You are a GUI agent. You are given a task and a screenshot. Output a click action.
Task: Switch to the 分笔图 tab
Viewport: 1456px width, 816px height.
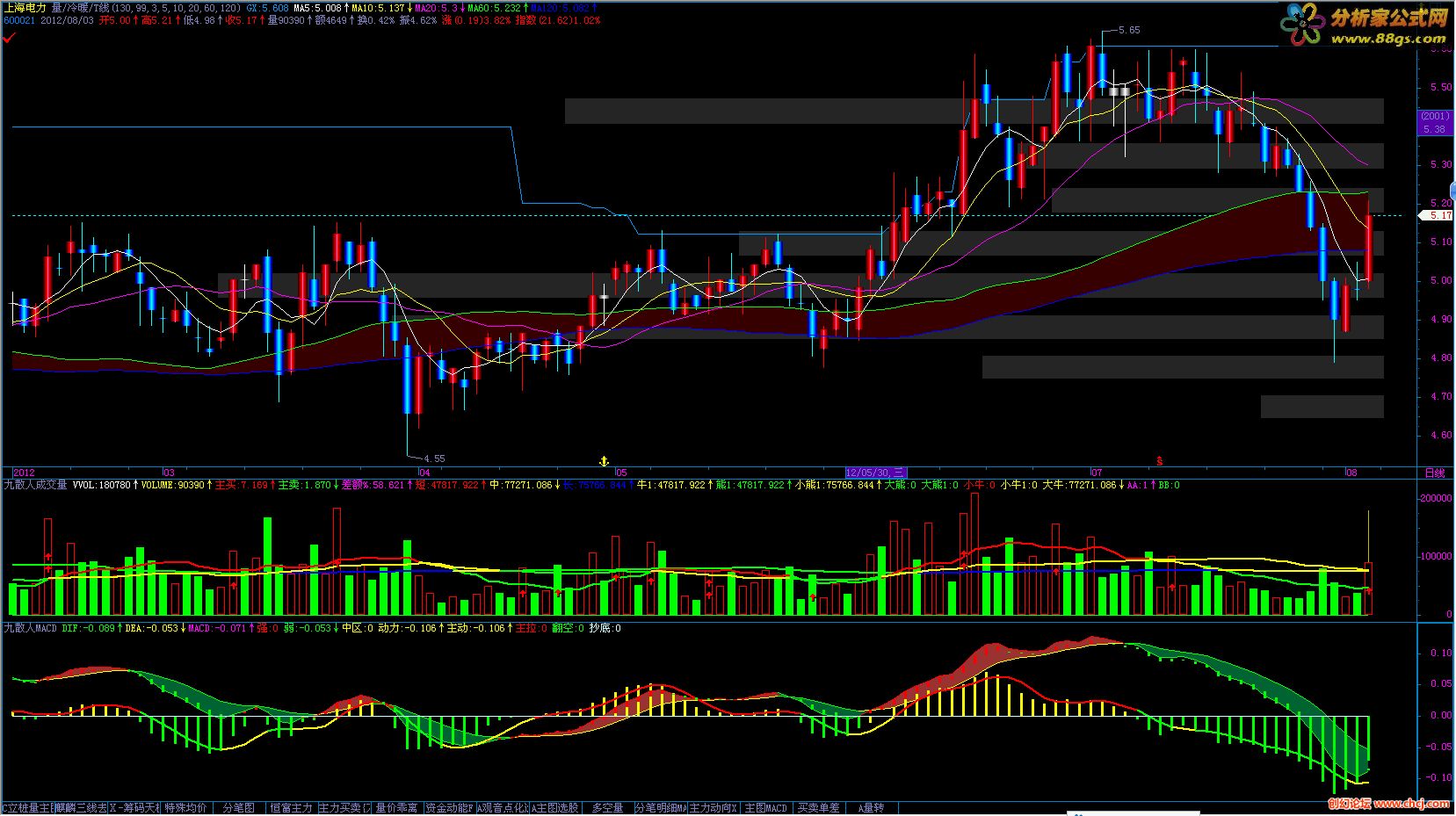[238, 807]
